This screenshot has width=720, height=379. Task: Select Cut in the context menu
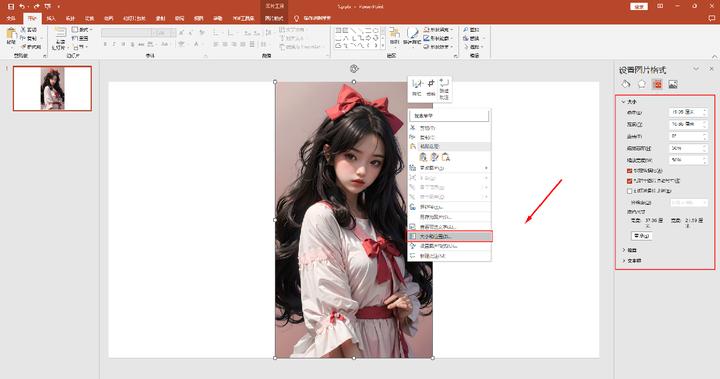point(449,128)
